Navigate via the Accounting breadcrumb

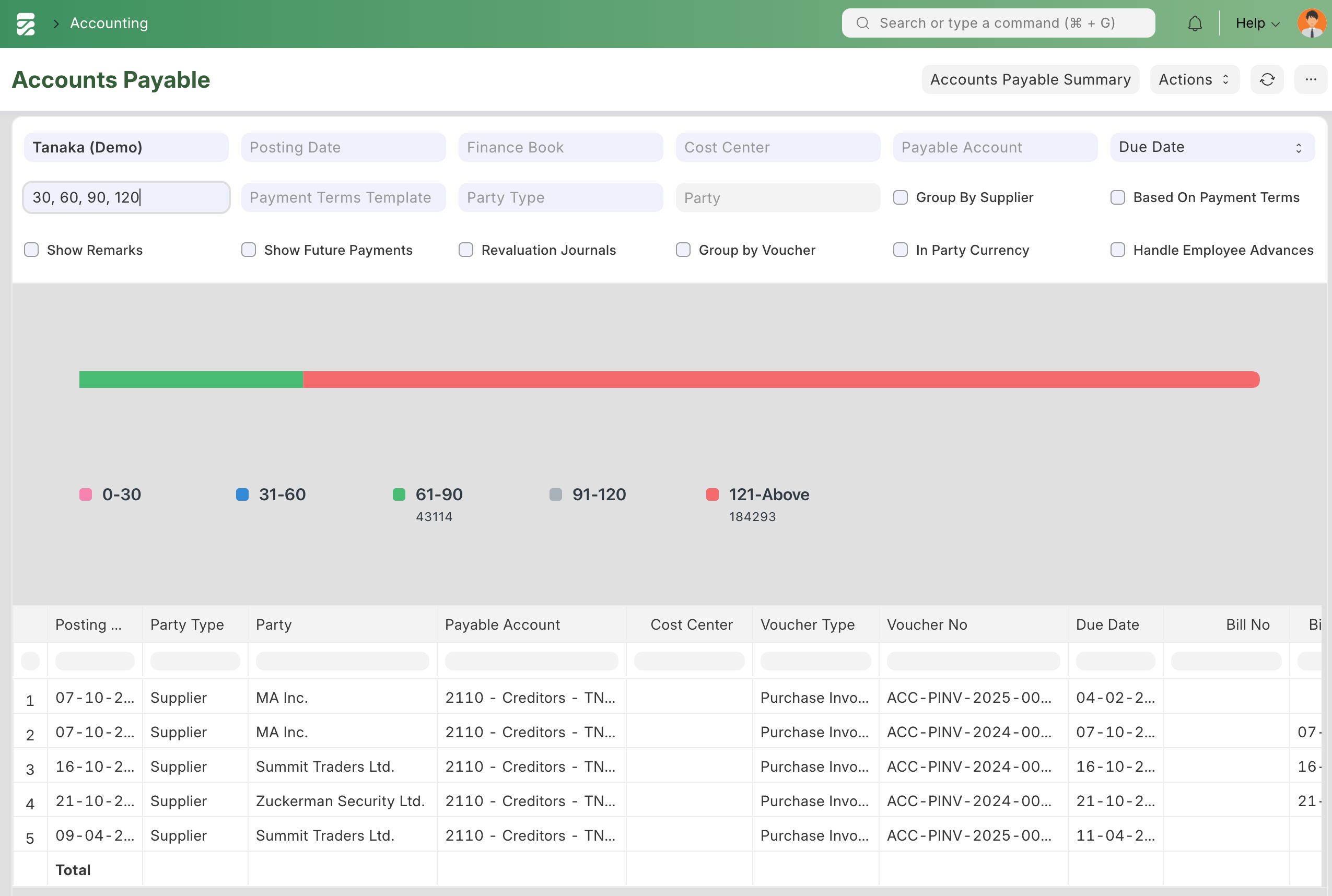(x=108, y=23)
